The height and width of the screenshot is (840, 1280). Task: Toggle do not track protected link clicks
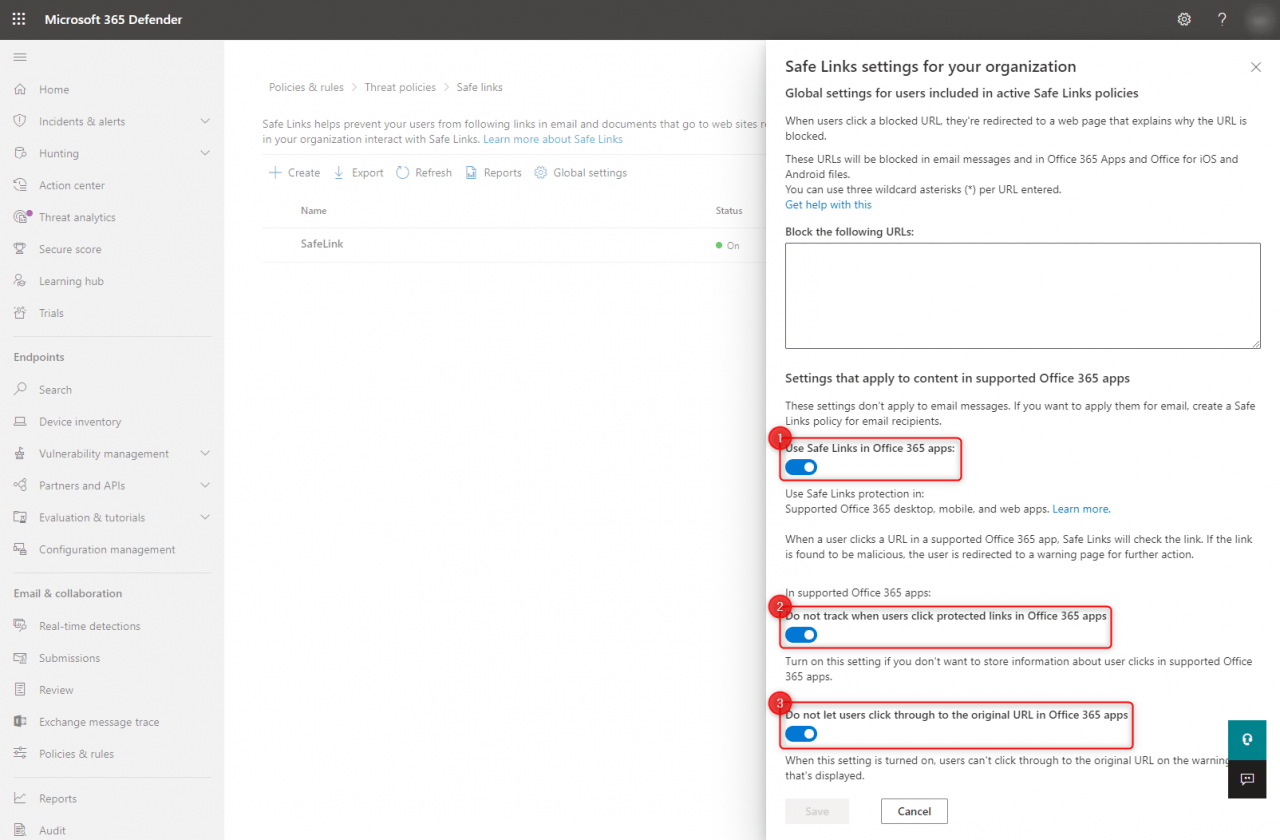point(800,634)
